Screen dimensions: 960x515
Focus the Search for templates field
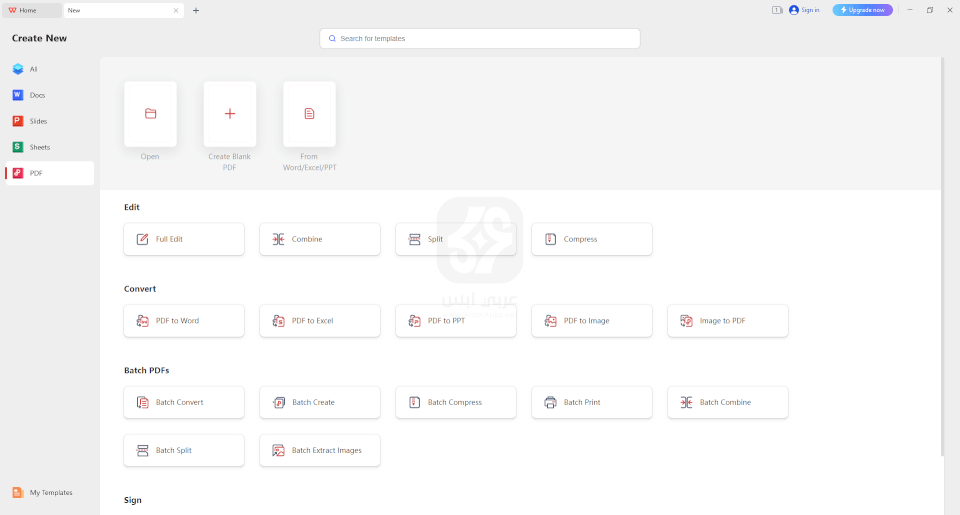tap(480, 38)
